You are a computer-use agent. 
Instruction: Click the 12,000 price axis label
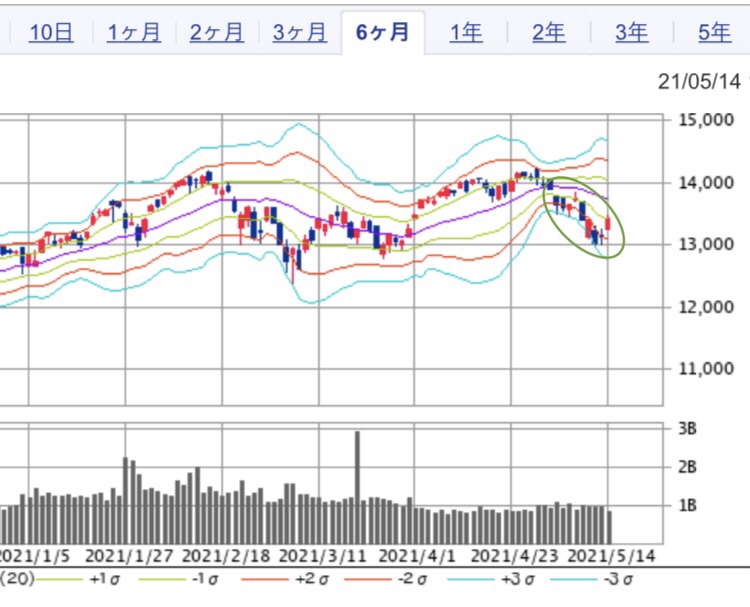tap(706, 307)
